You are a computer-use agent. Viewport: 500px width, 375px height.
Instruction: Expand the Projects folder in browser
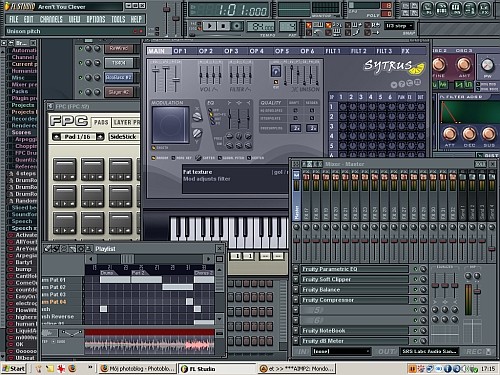coord(23,105)
